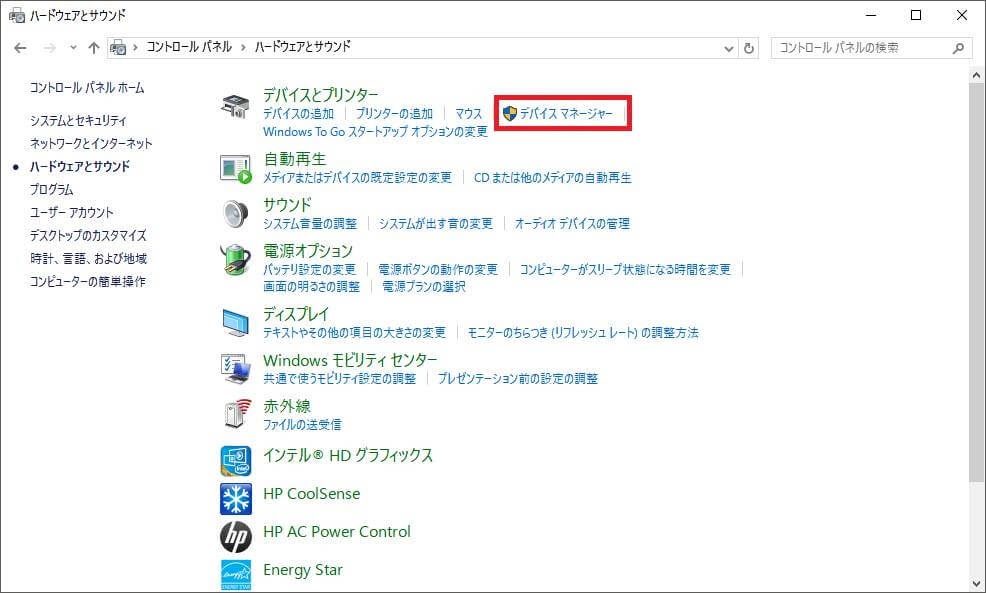The width and height of the screenshot is (986, 593).
Task: Open the インテル HD グラフィックス icon
Action: 236,460
